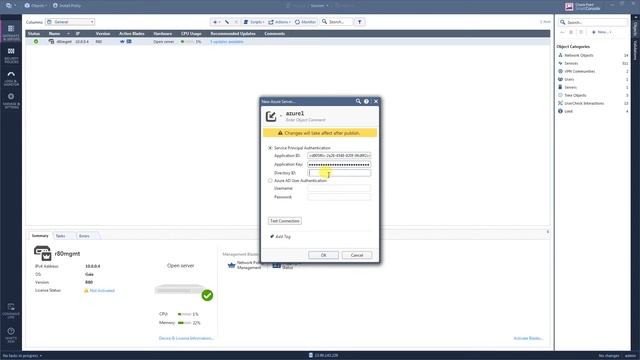Click the green status icon of r80mgmt
This screenshot has width=640, height=360.
[x=36, y=42]
